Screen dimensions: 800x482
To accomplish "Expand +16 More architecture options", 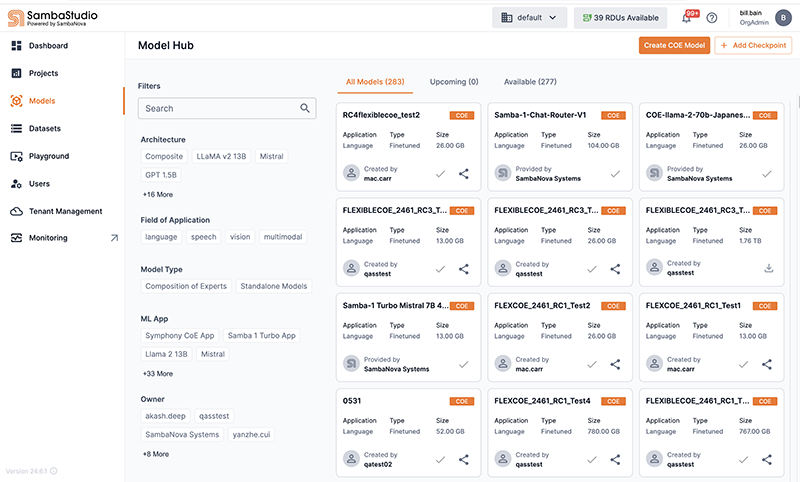I will coord(157,194).
